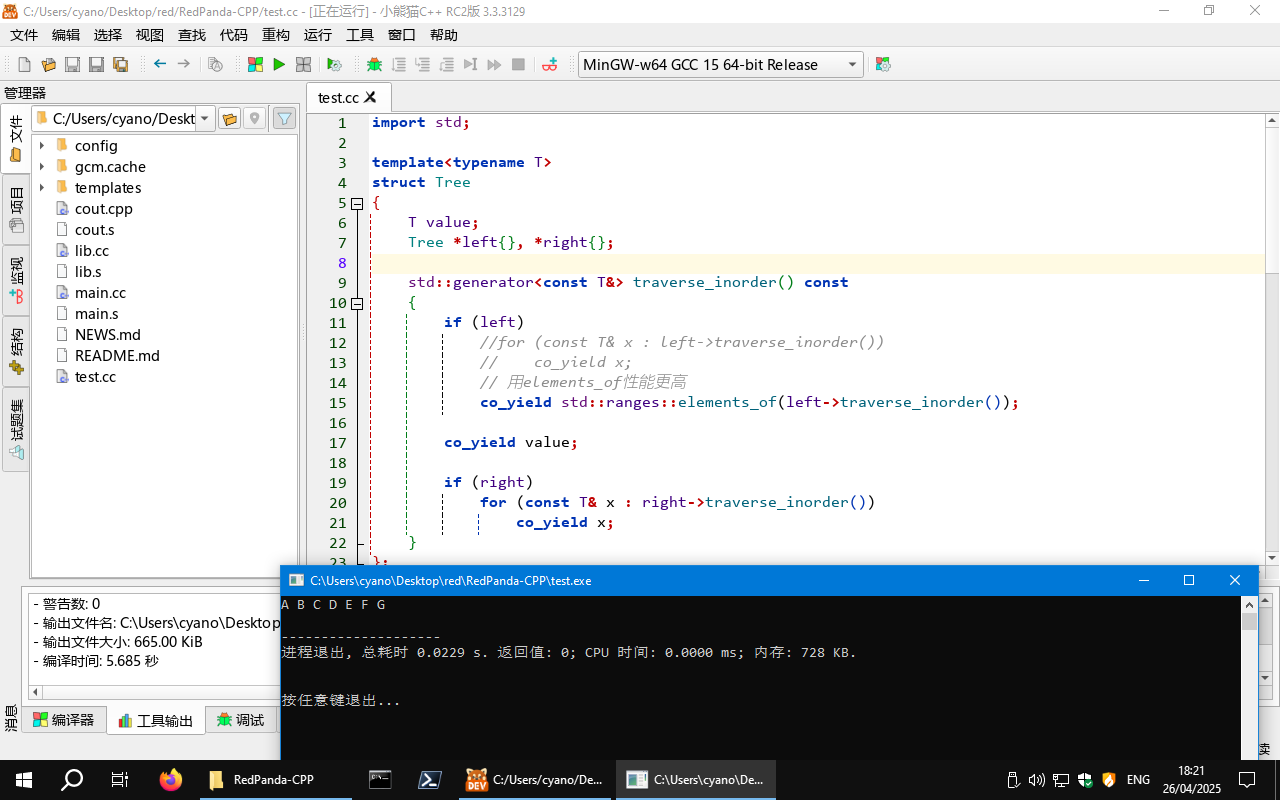The image size is (1280, 800).
Task: Open main.cc in the file tree
Action: pyautogui.click(x=100, y=293)
